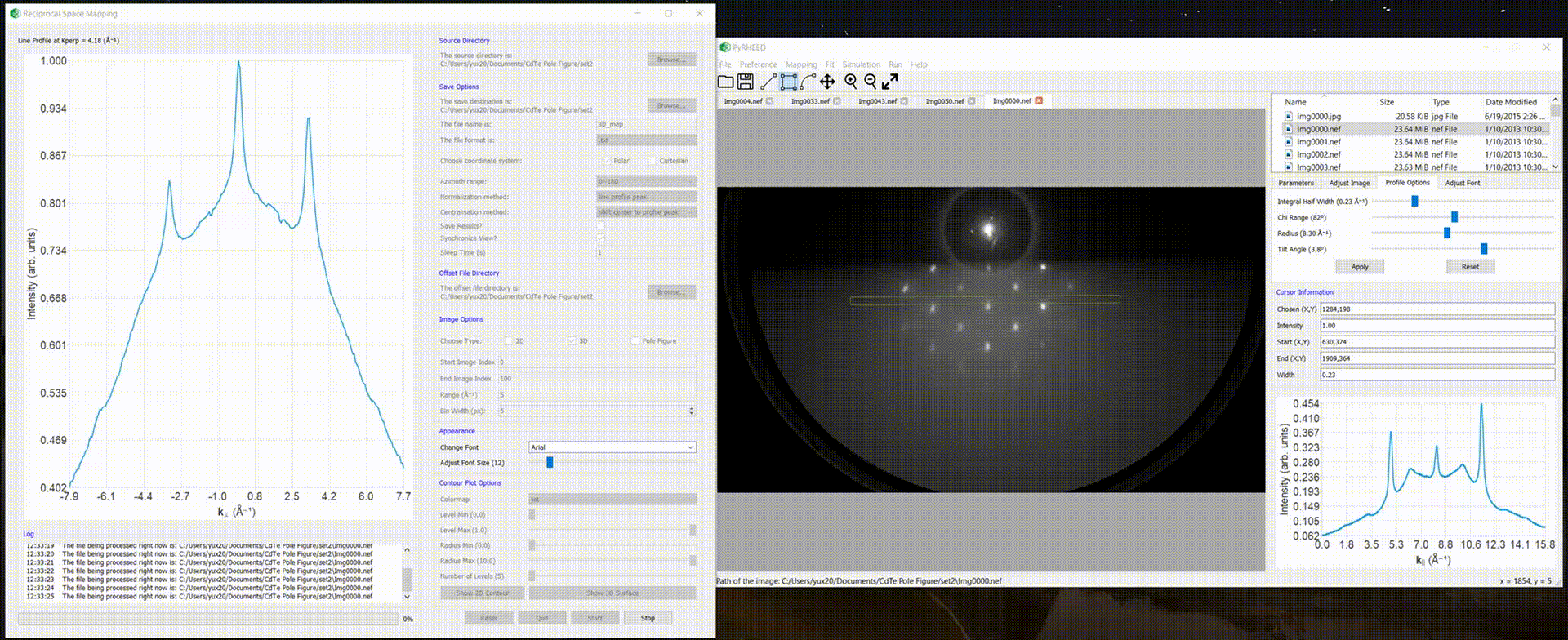Image resolution: width=1568 pixels, height=640 pixels.
Task: Click the Reciprocal Space Mapping window logo icon
Action: coord(15,14)
